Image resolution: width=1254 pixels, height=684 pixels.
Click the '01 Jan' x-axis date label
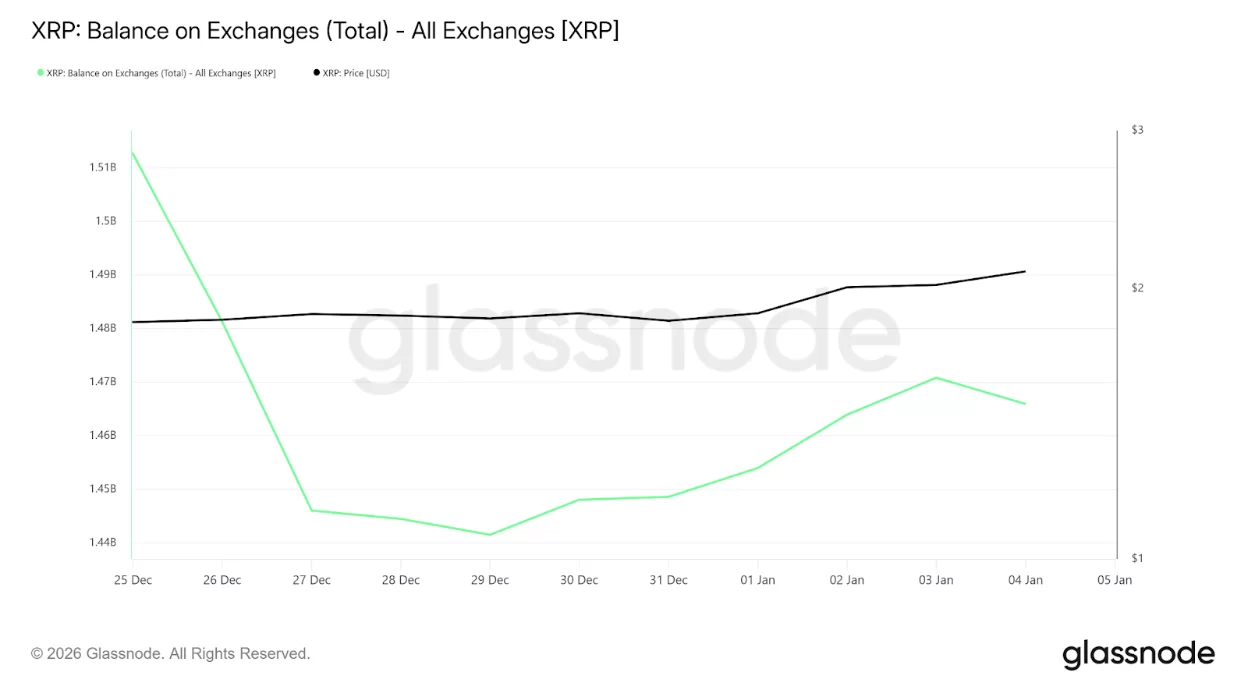pyautogui.click(x=757, y=580)
